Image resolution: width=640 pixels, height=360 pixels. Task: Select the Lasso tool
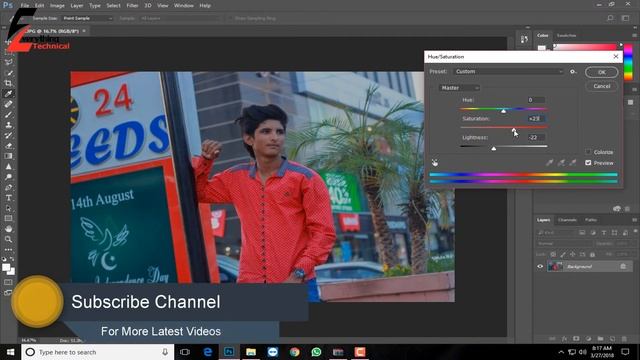pyautogui.click(x=8, y=62)
